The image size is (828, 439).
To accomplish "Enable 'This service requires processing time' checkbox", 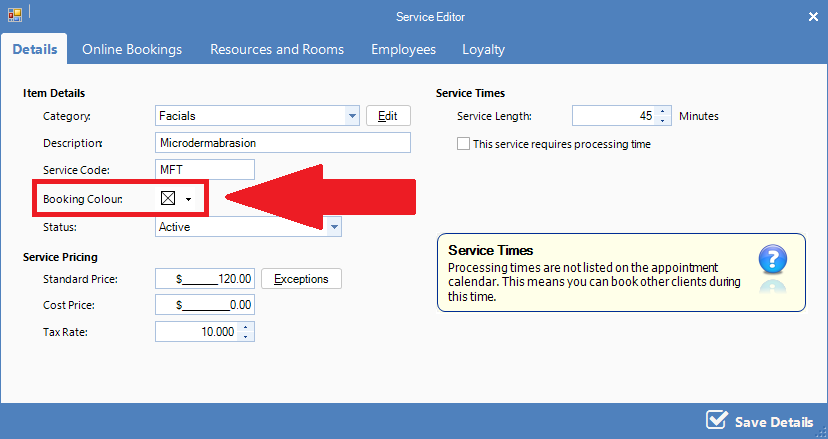I will pyautogui.click(x=463, y=144).
